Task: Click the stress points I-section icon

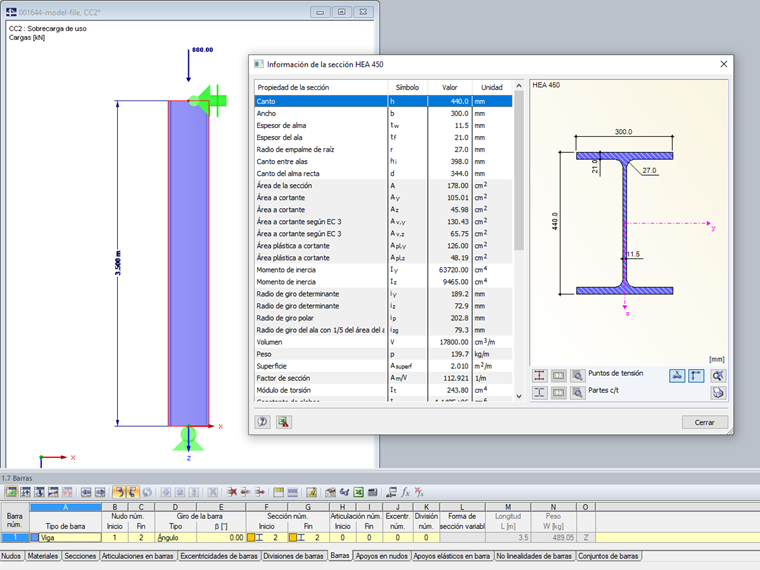Action: (x=539, y=376)
